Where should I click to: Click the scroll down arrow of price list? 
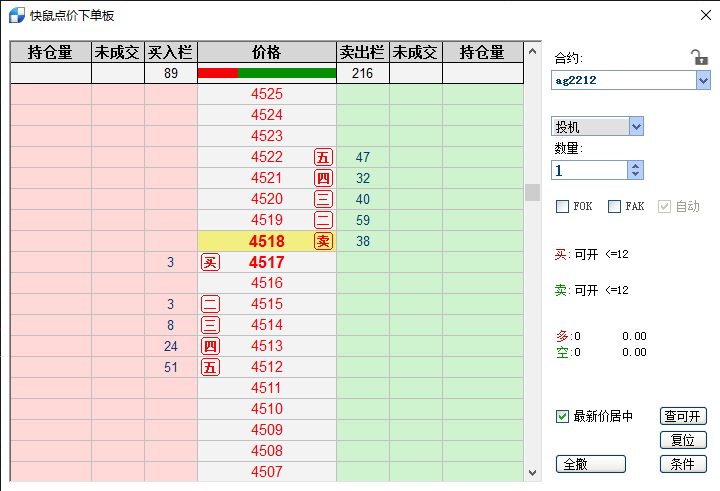pyautogui.click(x=532, y=472)
